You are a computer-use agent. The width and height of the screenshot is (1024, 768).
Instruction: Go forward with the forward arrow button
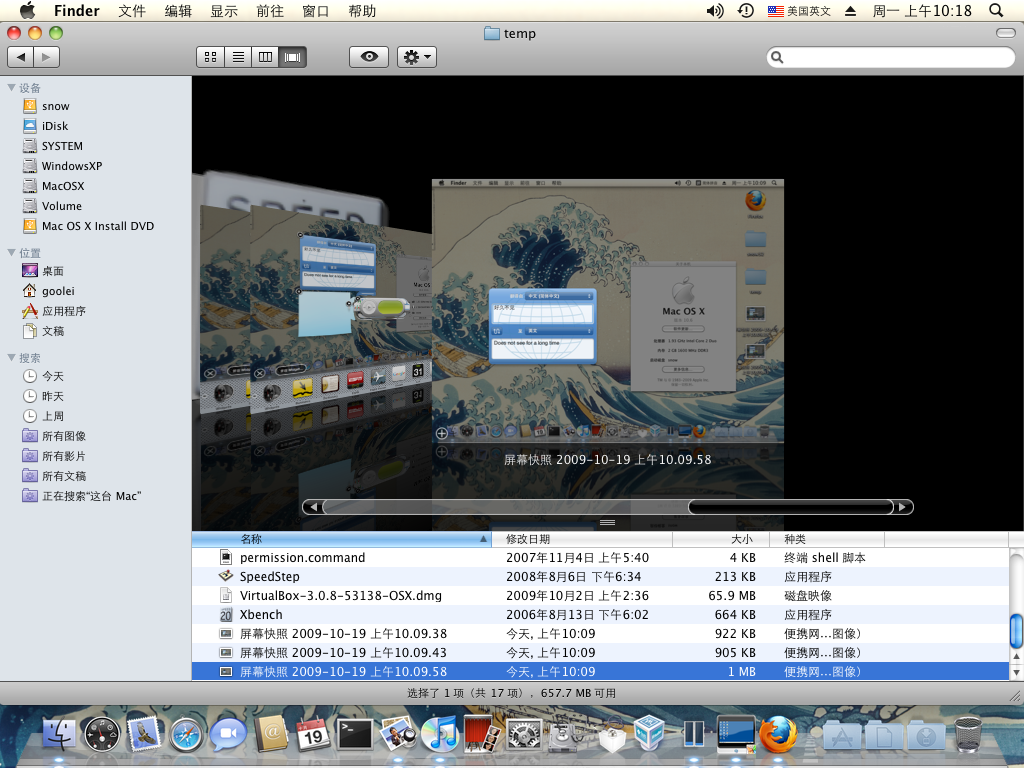pyautogui.click(x=46, y=57)
